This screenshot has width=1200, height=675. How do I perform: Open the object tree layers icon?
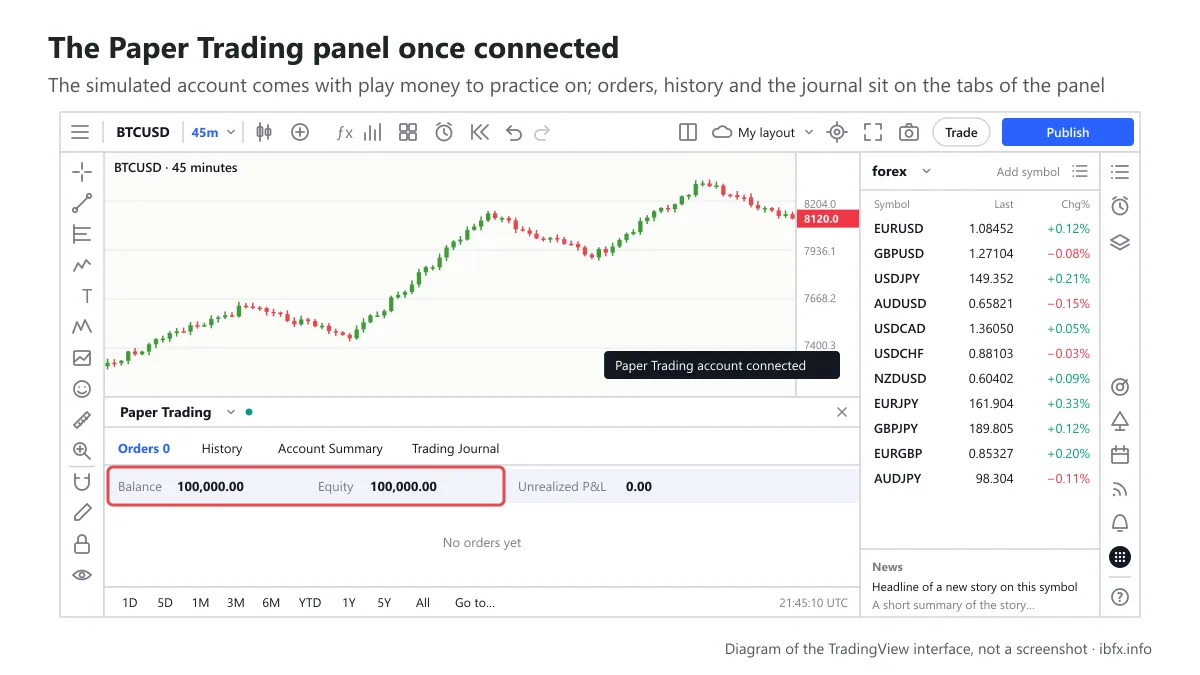(x=1120, y=242)
